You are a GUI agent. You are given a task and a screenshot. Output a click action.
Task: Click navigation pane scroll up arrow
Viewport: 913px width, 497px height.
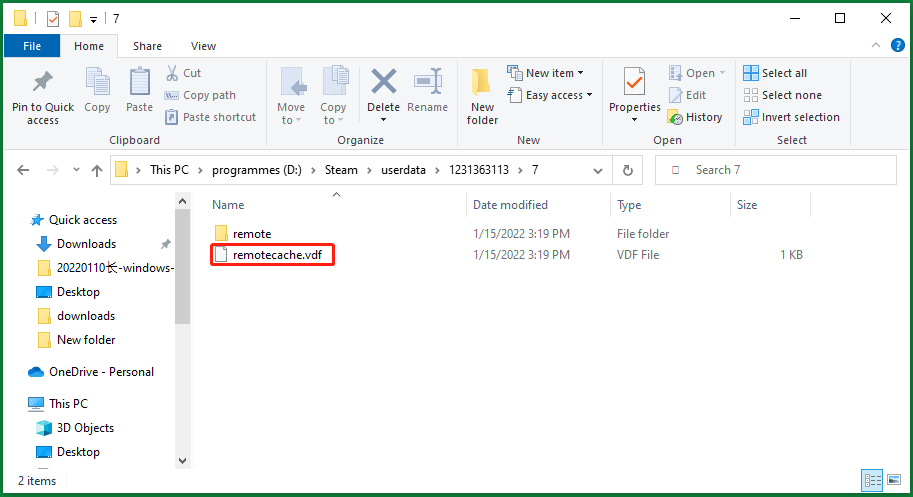tap(182, 201)
